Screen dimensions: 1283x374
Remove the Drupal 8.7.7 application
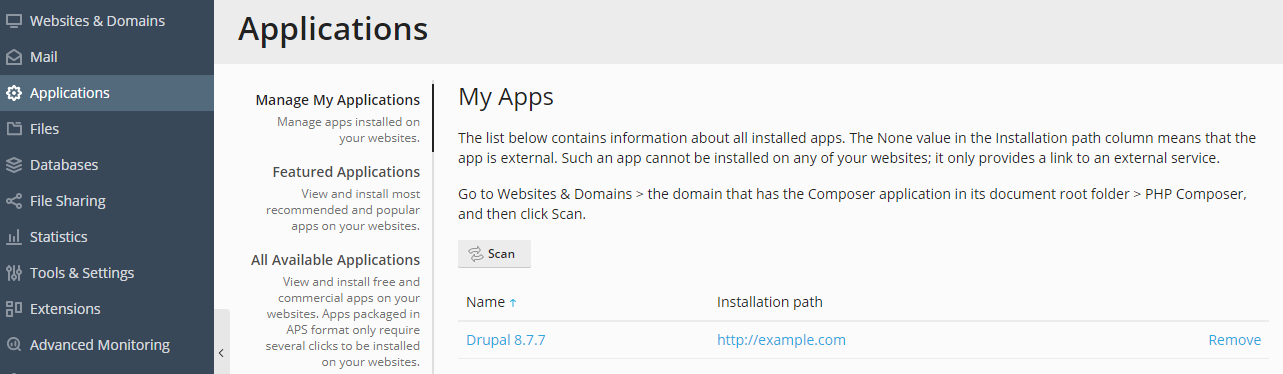click(1235, 340)
